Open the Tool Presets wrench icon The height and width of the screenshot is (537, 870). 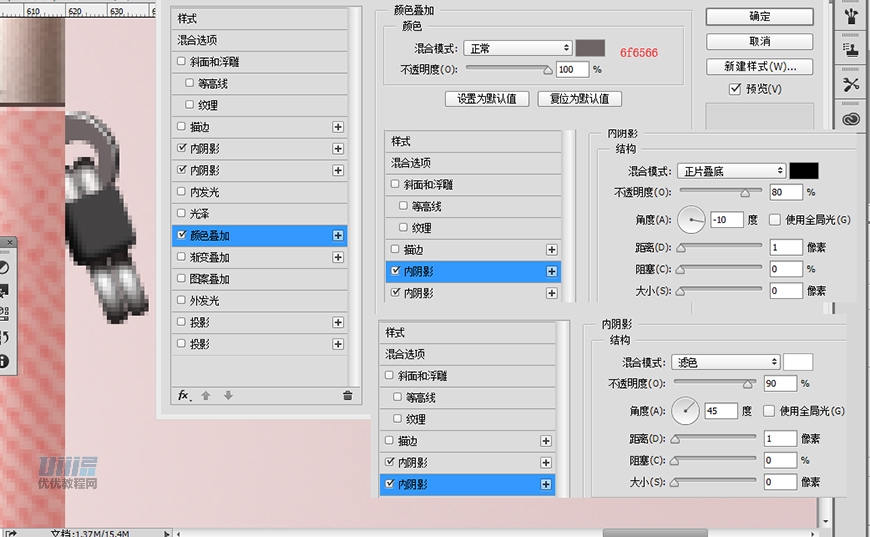[851, 84]
